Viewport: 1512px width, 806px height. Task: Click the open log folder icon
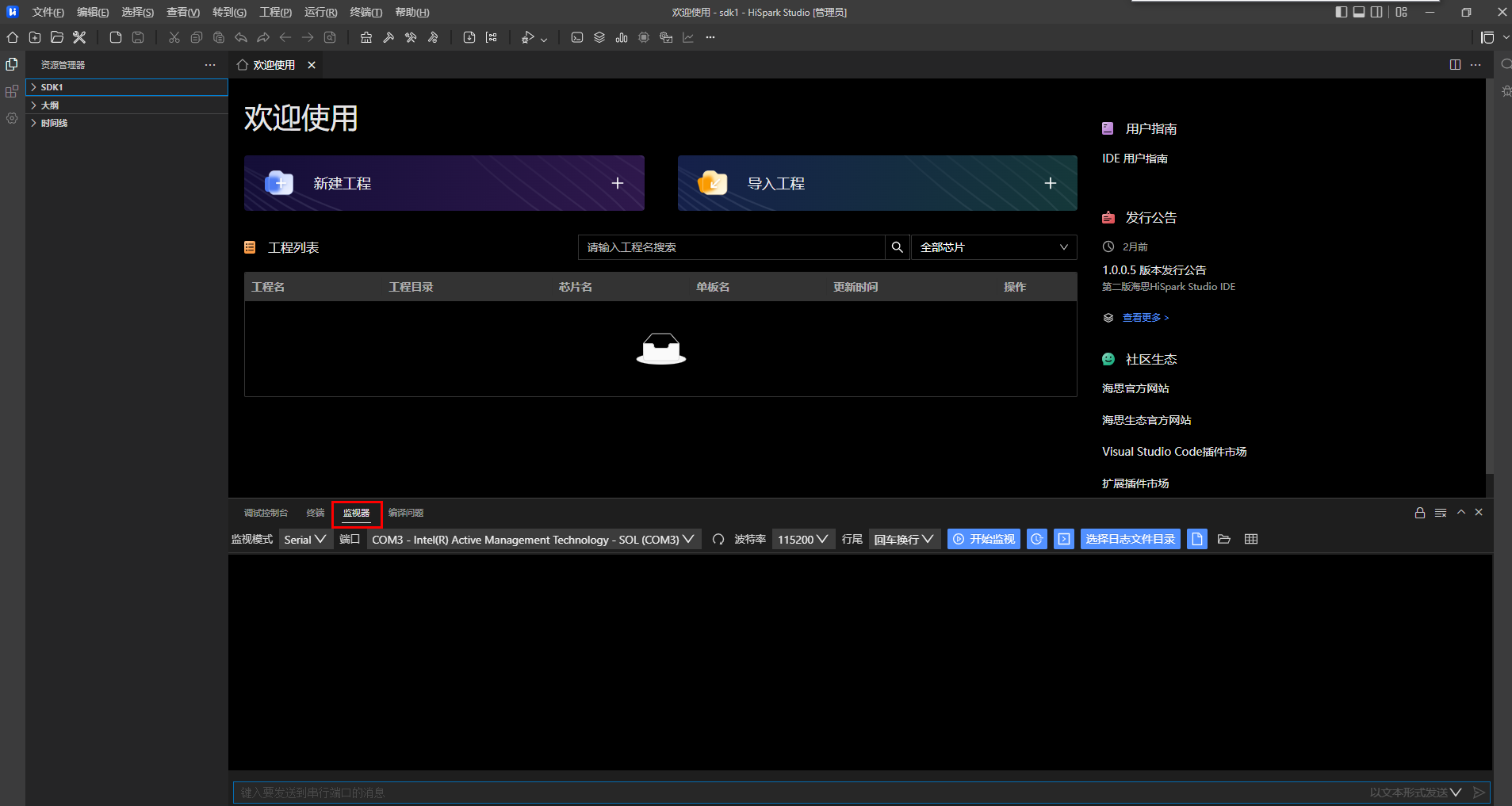tap(1224, 539)
